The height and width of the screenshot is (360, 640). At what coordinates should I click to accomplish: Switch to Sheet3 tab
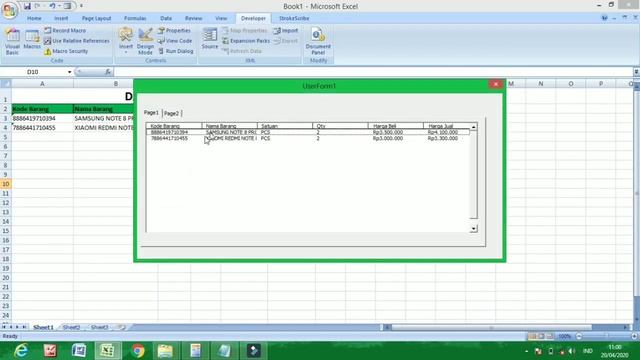pyautogui.click(x=99, y=327)
